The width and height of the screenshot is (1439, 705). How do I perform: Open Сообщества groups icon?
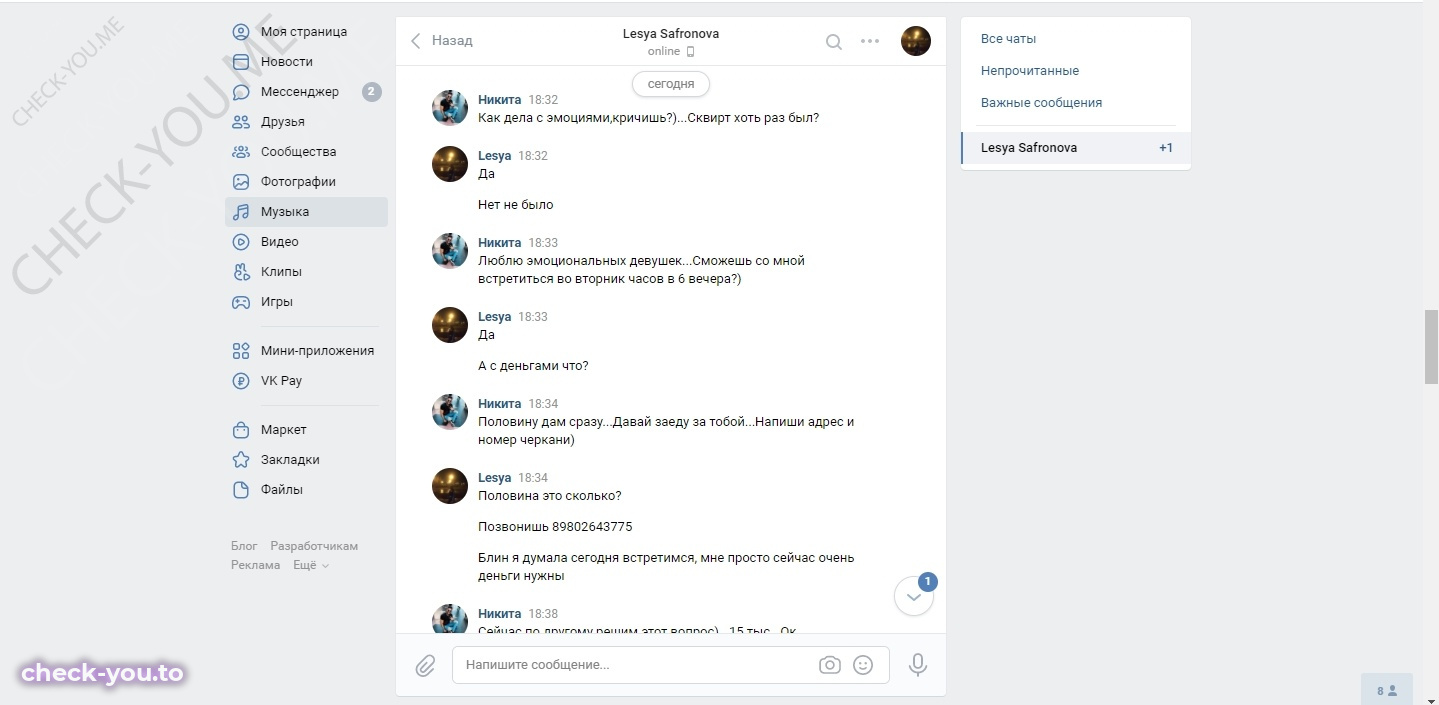coord(241,152)
